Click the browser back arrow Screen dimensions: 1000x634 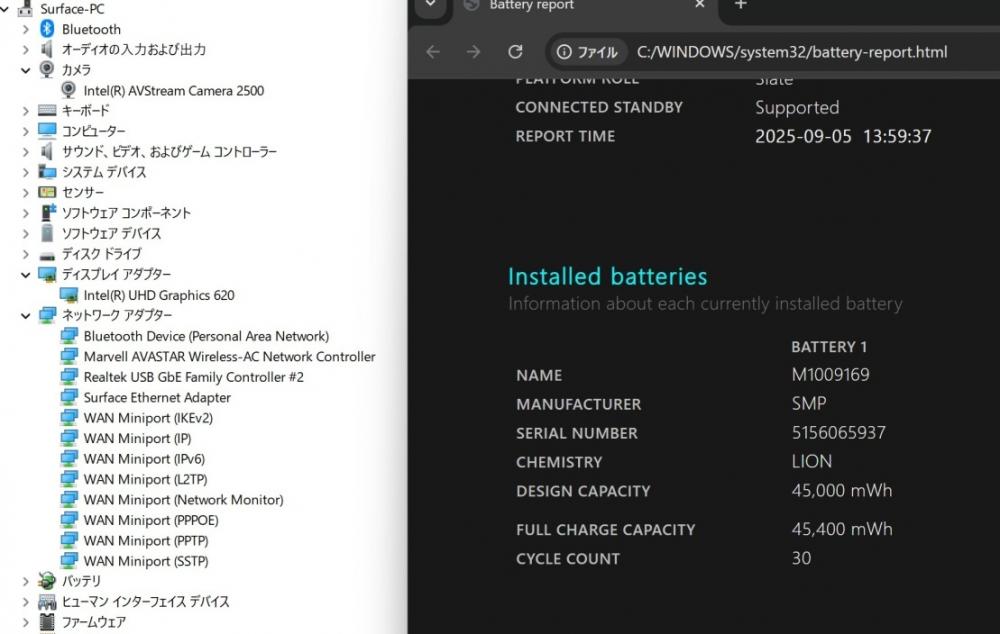(433, 52)
